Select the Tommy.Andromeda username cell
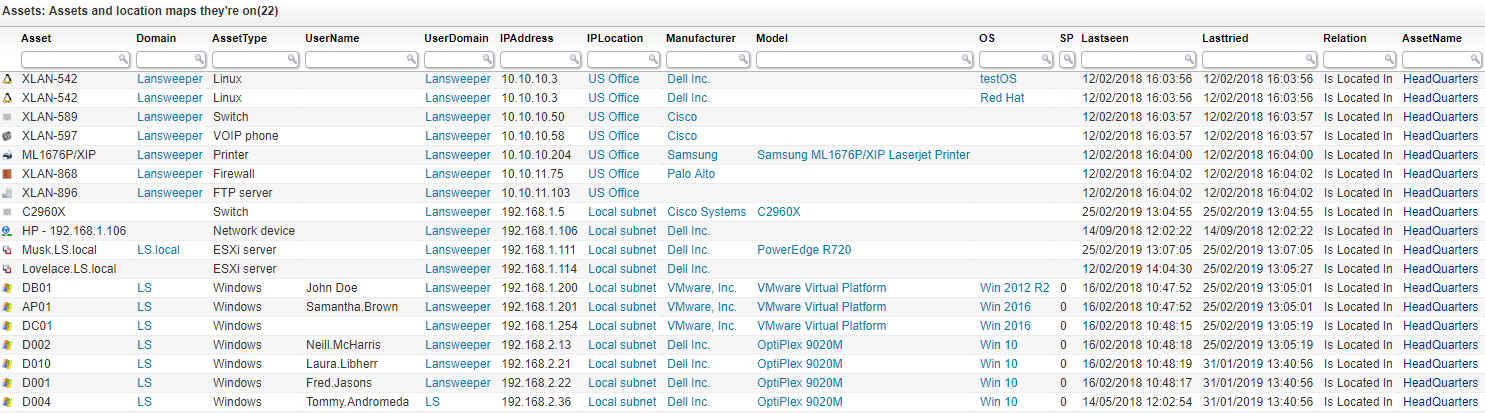Image resolution: width=1485 pixels, height=413 pixels. click(x=357, y=402)
